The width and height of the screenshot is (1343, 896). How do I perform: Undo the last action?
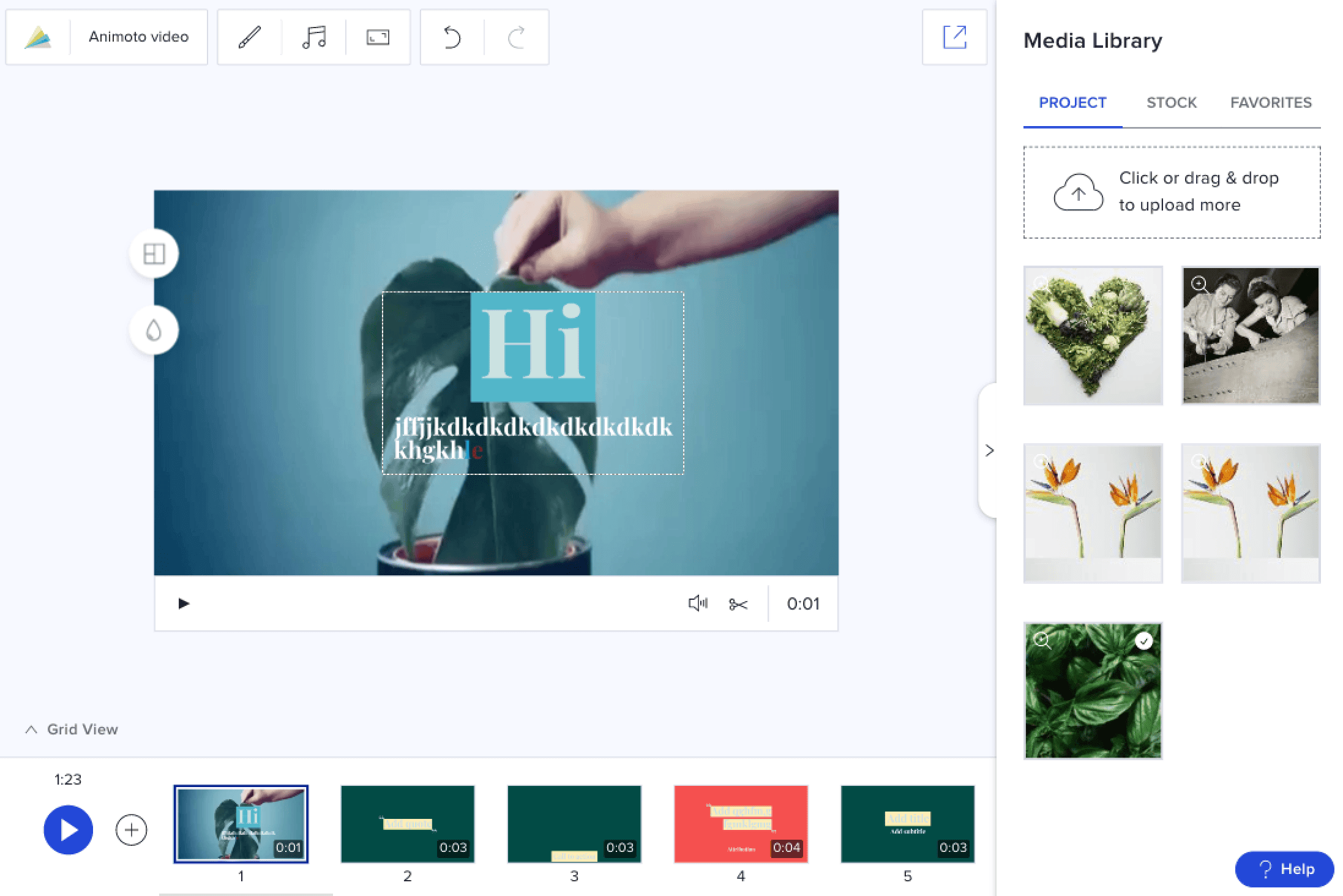pyautogui.click(x=452, y=37)
